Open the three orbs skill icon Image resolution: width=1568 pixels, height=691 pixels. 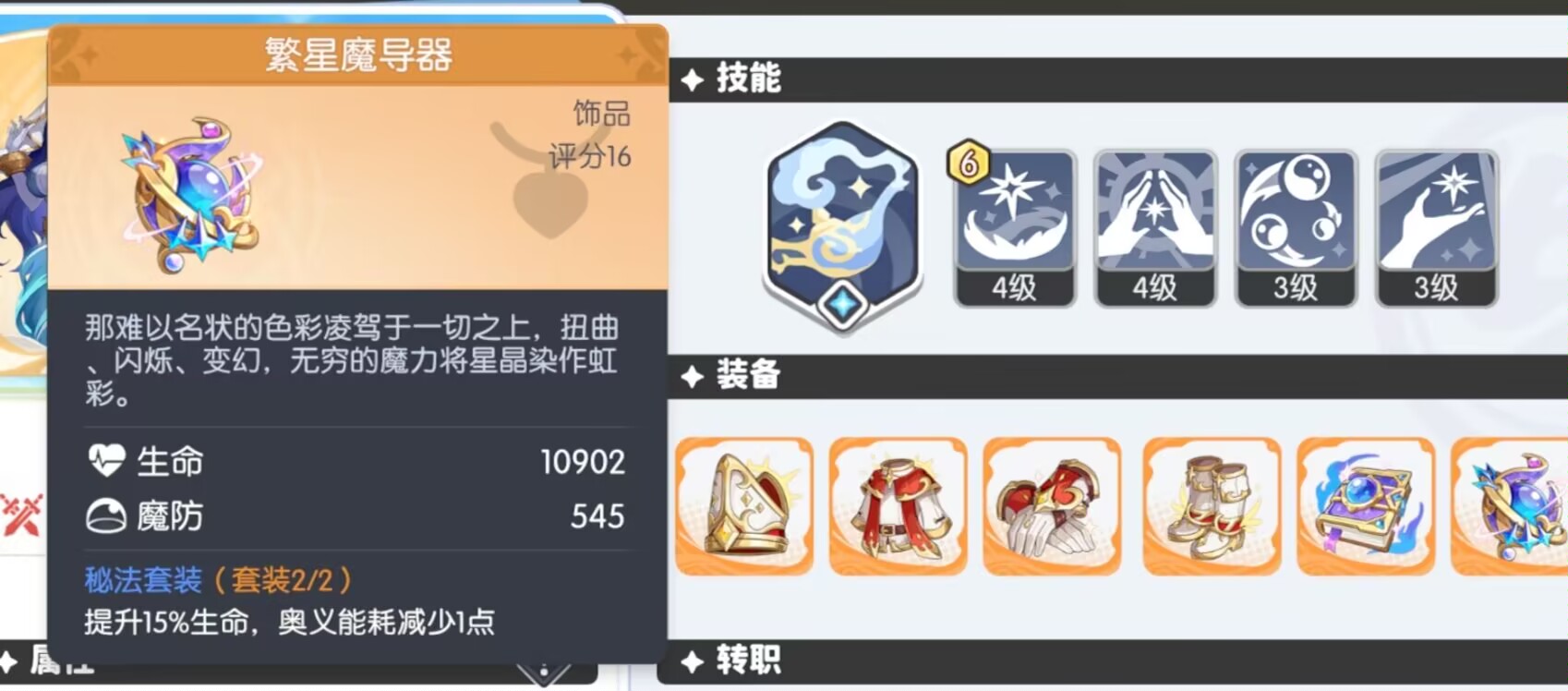[1296, 228]
